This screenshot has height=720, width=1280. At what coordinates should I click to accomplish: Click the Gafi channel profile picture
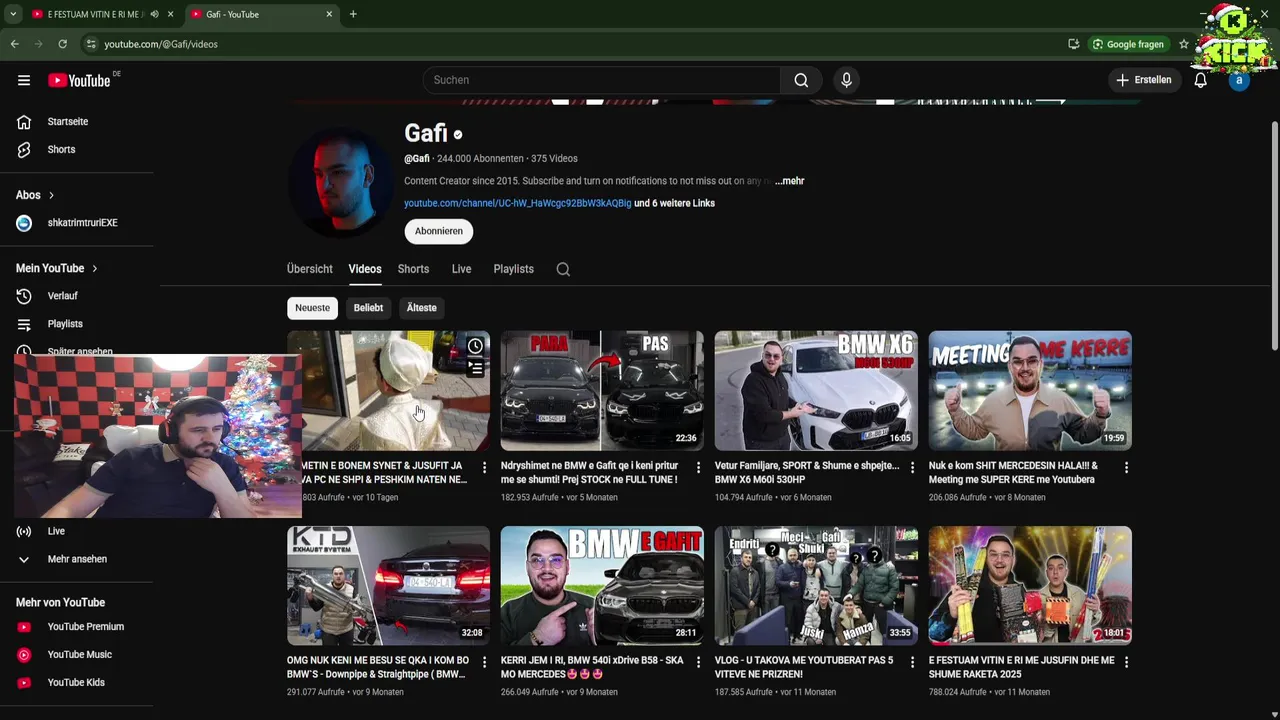[341, 182]
